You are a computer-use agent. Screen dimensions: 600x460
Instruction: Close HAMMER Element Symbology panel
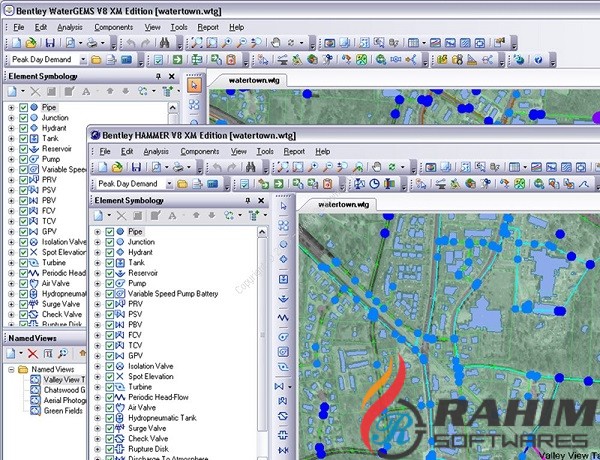click(261, 201)
